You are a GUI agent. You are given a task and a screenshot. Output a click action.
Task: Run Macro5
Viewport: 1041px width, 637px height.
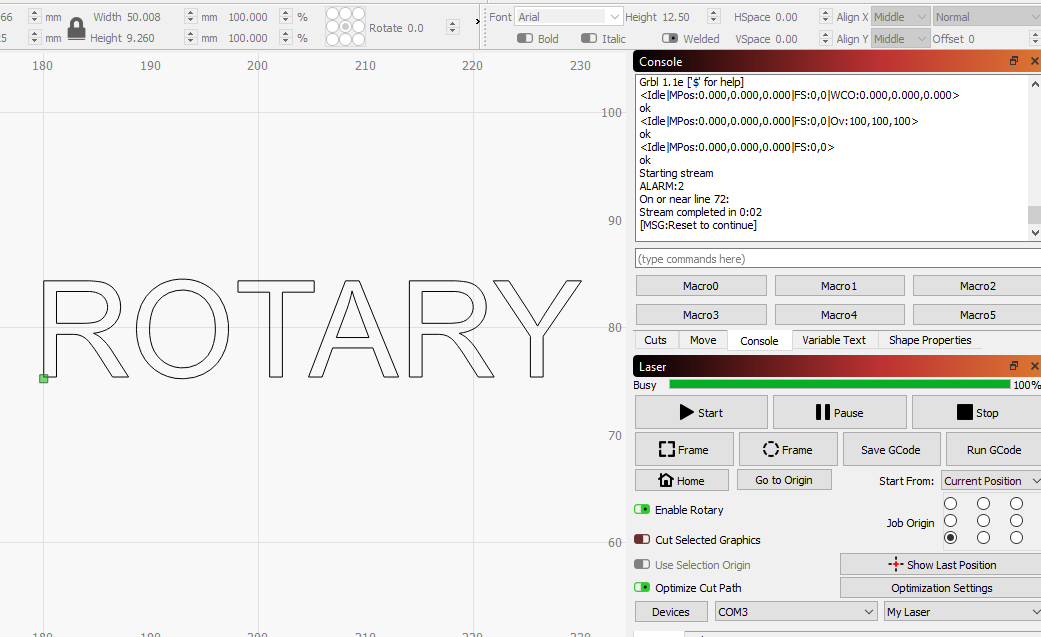pyautogui.click(x=977, y=315)
